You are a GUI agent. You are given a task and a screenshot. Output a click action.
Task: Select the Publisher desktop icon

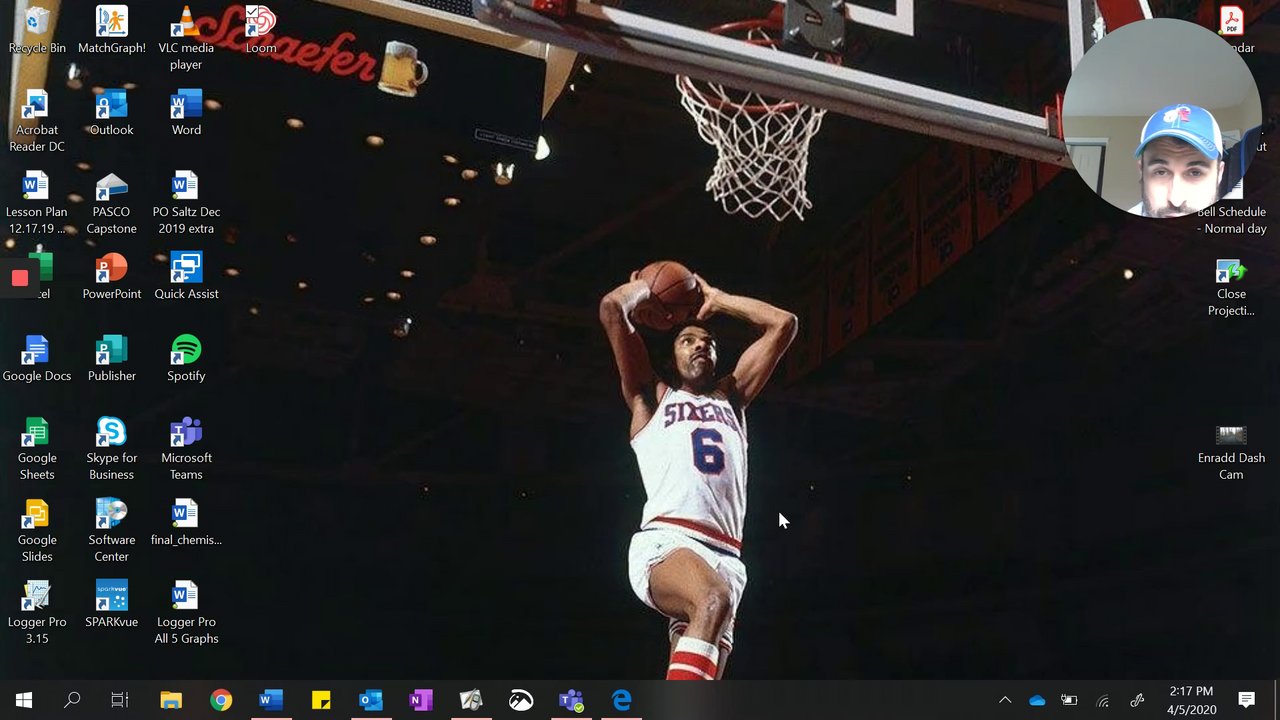click(x=111, y=358)
